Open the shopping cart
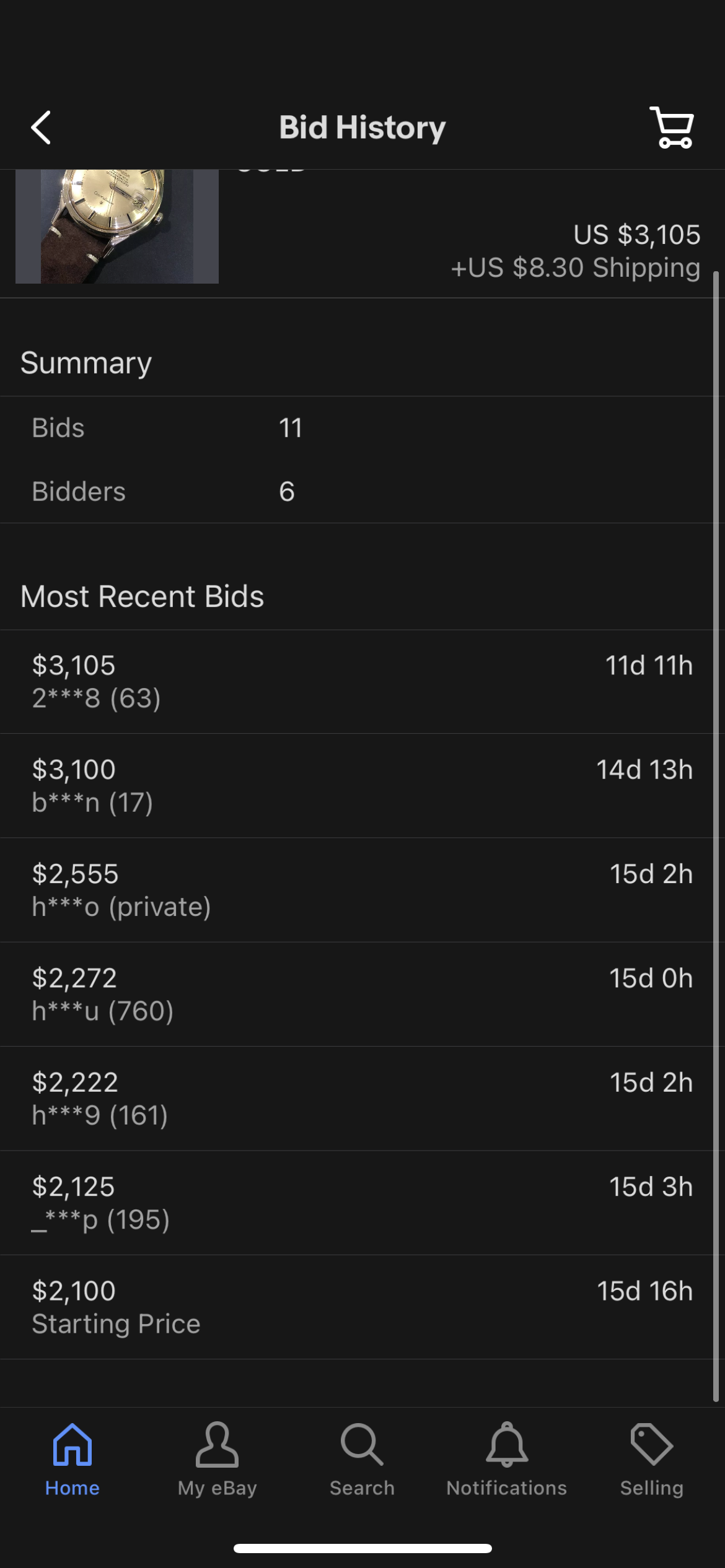Screen dimensions: 725x1568 click(672, 128)
